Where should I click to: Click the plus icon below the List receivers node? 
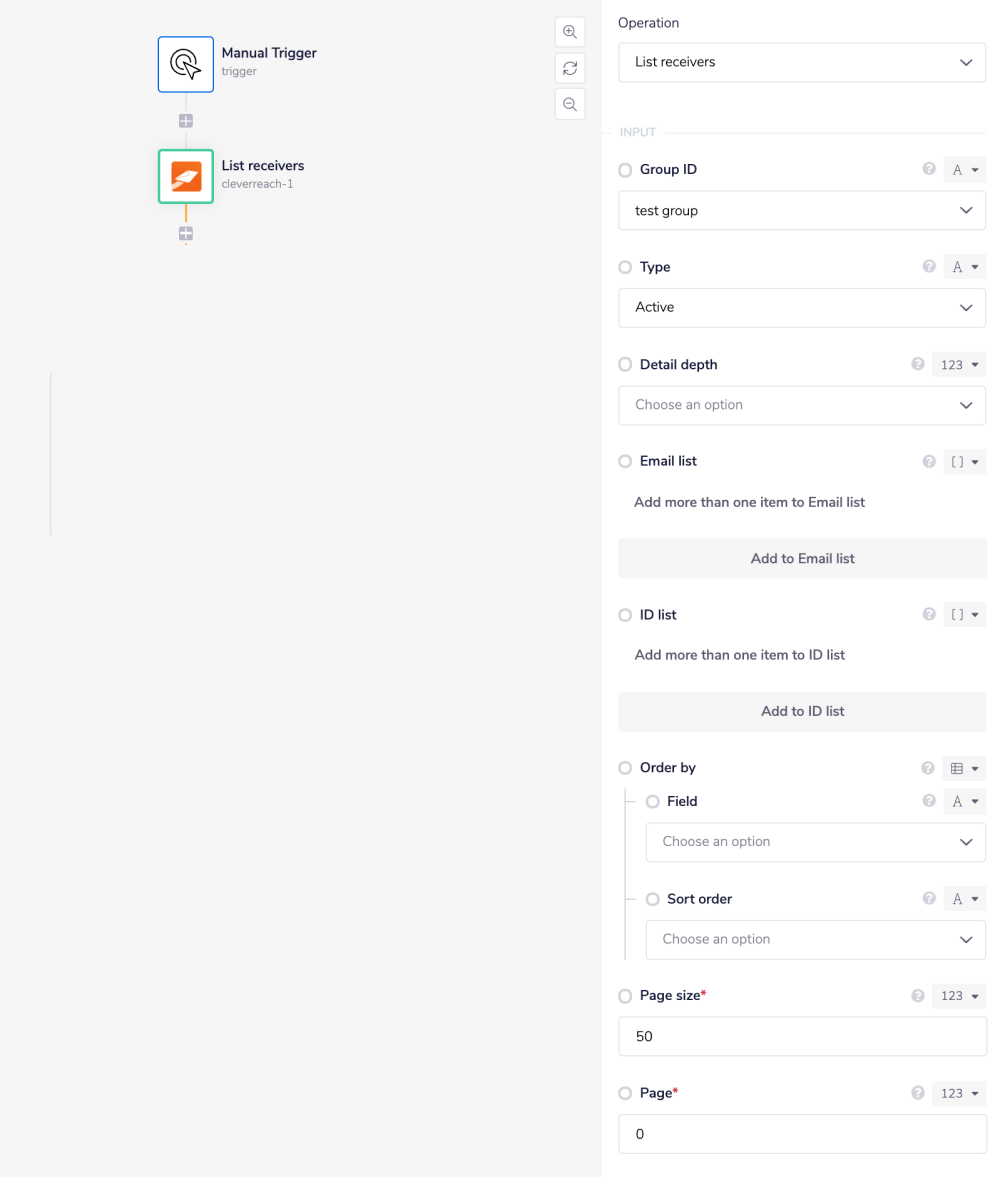(x=185, y=233)
